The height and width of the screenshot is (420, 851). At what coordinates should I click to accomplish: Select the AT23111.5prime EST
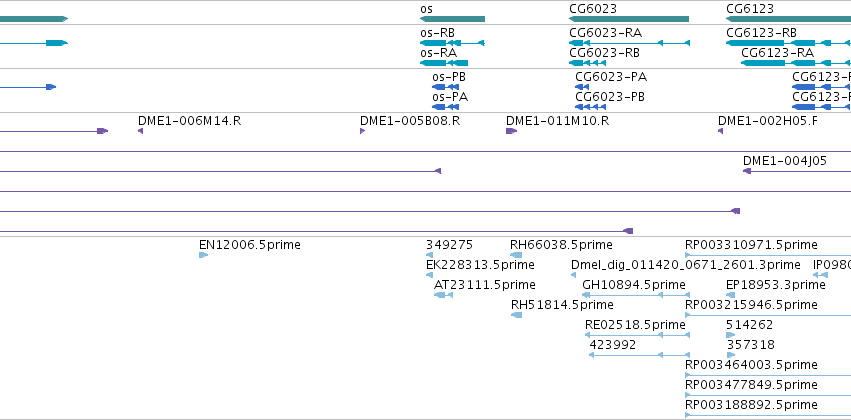click(443, 295)
